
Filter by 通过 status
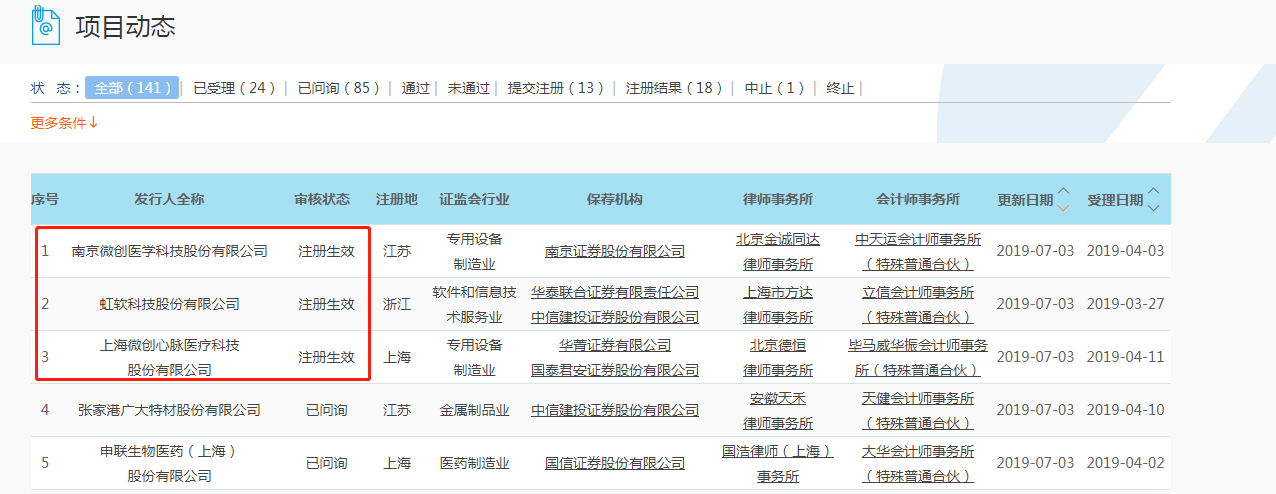point(415,88)
